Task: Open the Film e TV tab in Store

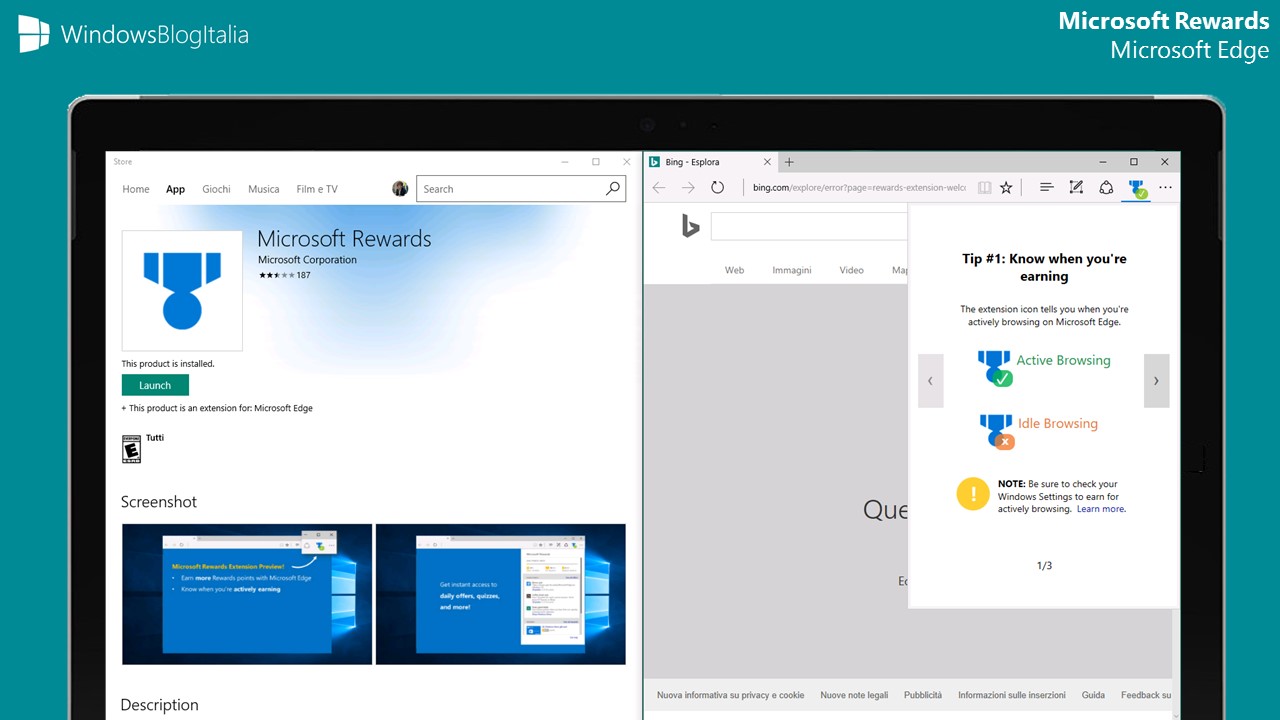Action: 317,189
